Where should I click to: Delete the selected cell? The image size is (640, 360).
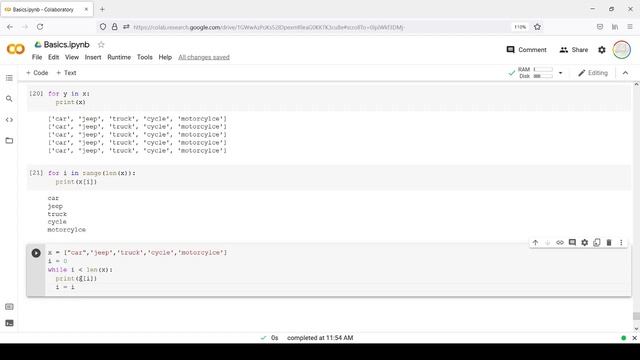[609, 242]
